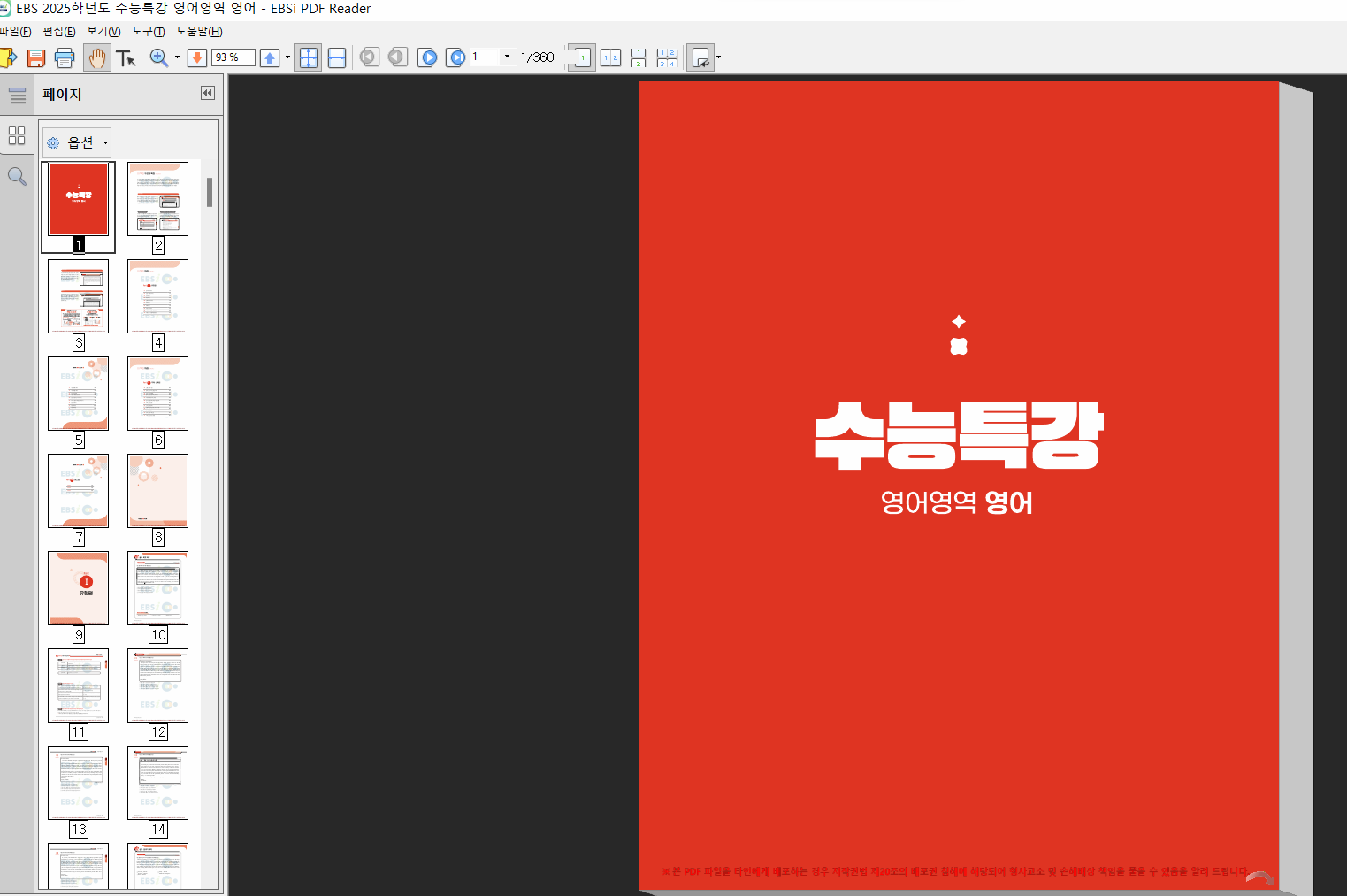Screen dimensions: 1347x896
Task: Click the zoom in blue arrow
Action: point(270,58)
